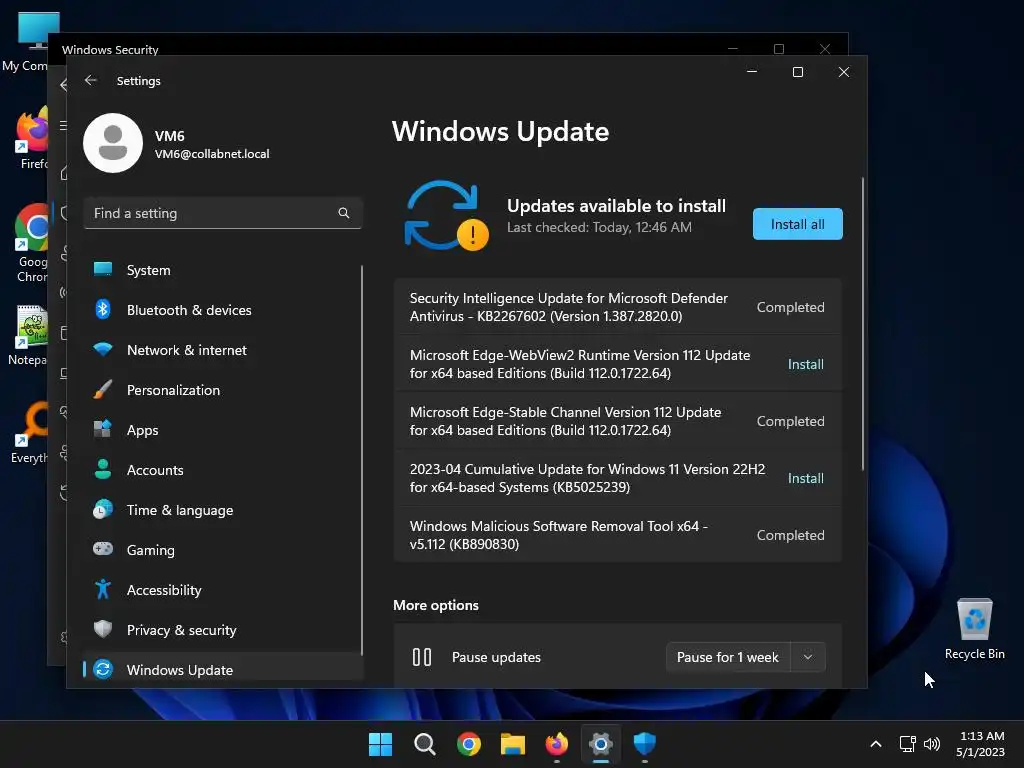This screenshot has width=1024, height=768.
Task: Open the Windows Start button
Action: click(x=380, y=744)
